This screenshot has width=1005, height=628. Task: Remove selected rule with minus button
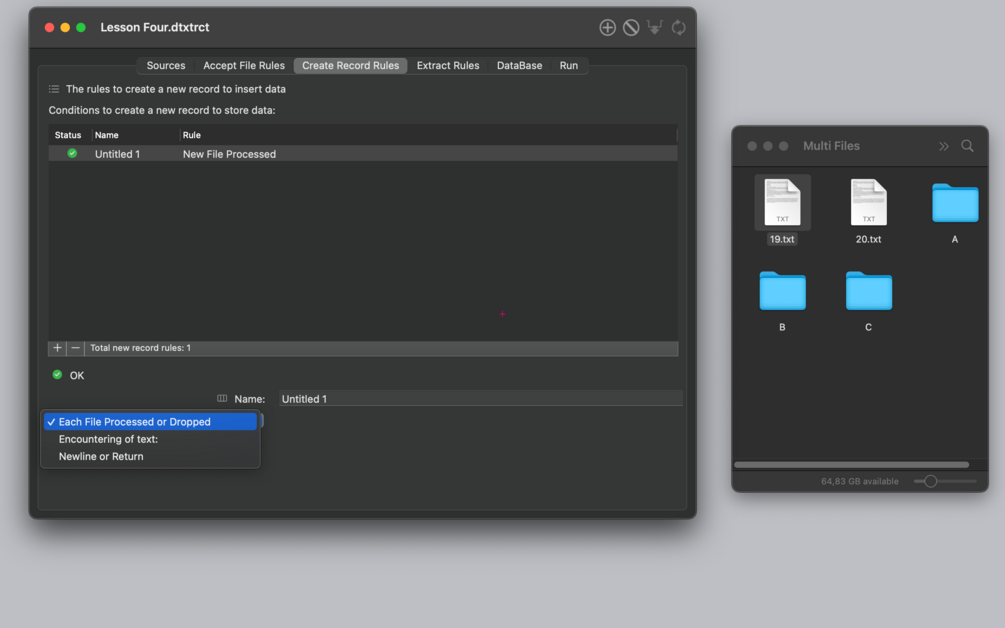click(76, 348)
